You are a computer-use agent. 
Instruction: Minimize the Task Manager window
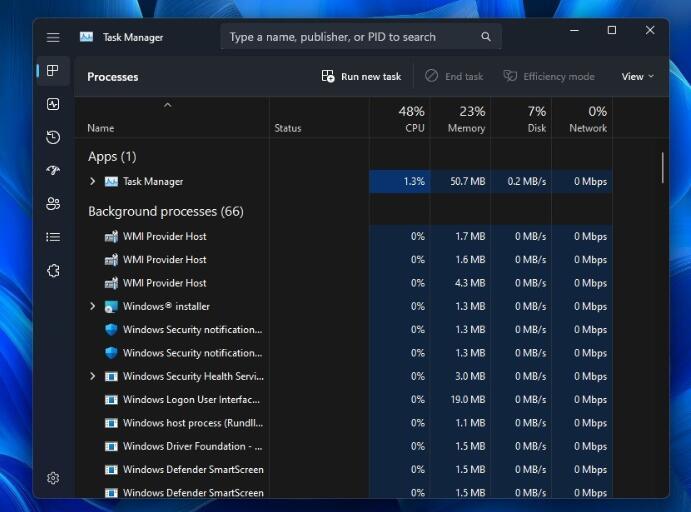[x=574, y=30]
